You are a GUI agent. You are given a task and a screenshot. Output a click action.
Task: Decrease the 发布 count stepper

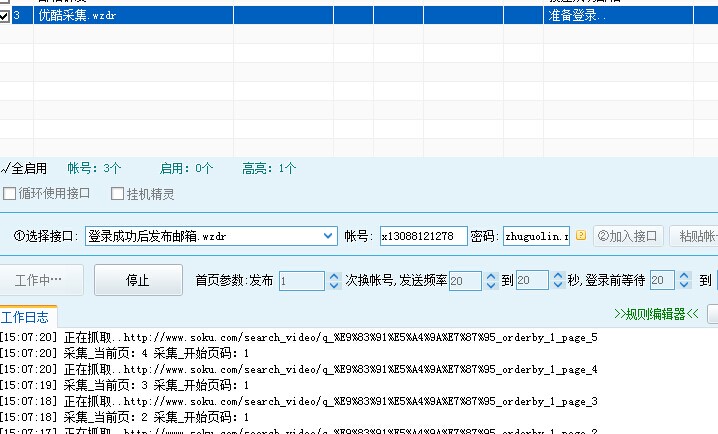pos(334,285)
